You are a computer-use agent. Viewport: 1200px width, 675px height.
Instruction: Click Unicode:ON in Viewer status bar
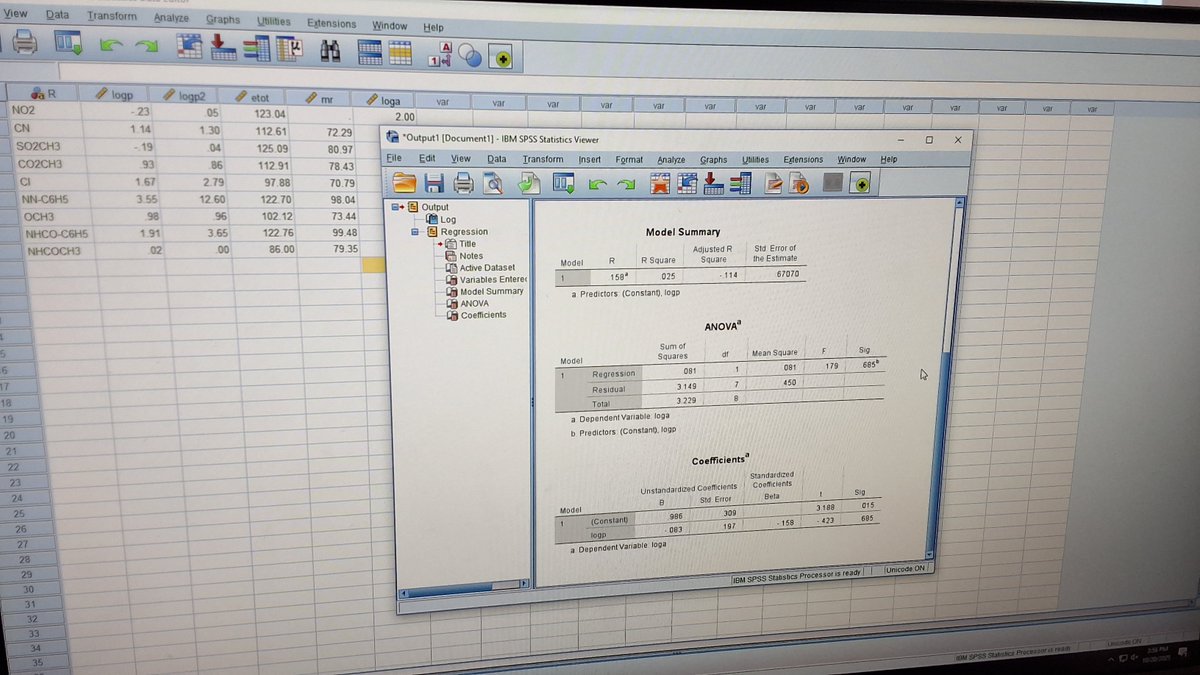pyautogui.click(x=903, y=568)
